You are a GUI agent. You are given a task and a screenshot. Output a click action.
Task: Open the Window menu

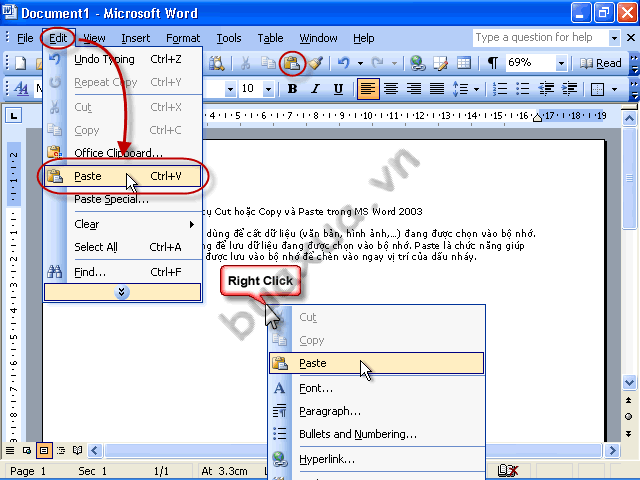tap(318, 38)
